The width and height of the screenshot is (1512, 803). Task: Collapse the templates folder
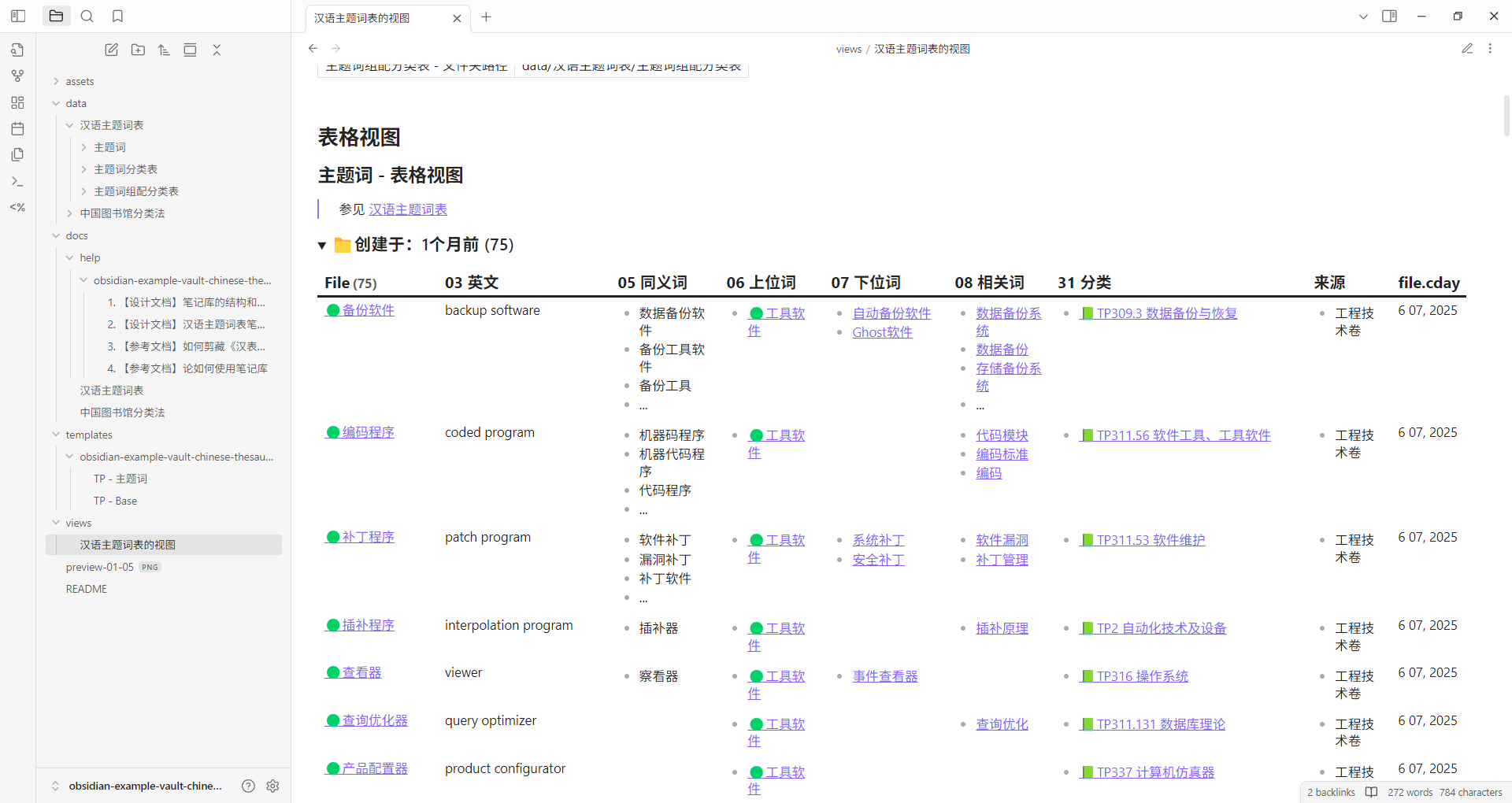pyautogui.click(x=56, y=435)
